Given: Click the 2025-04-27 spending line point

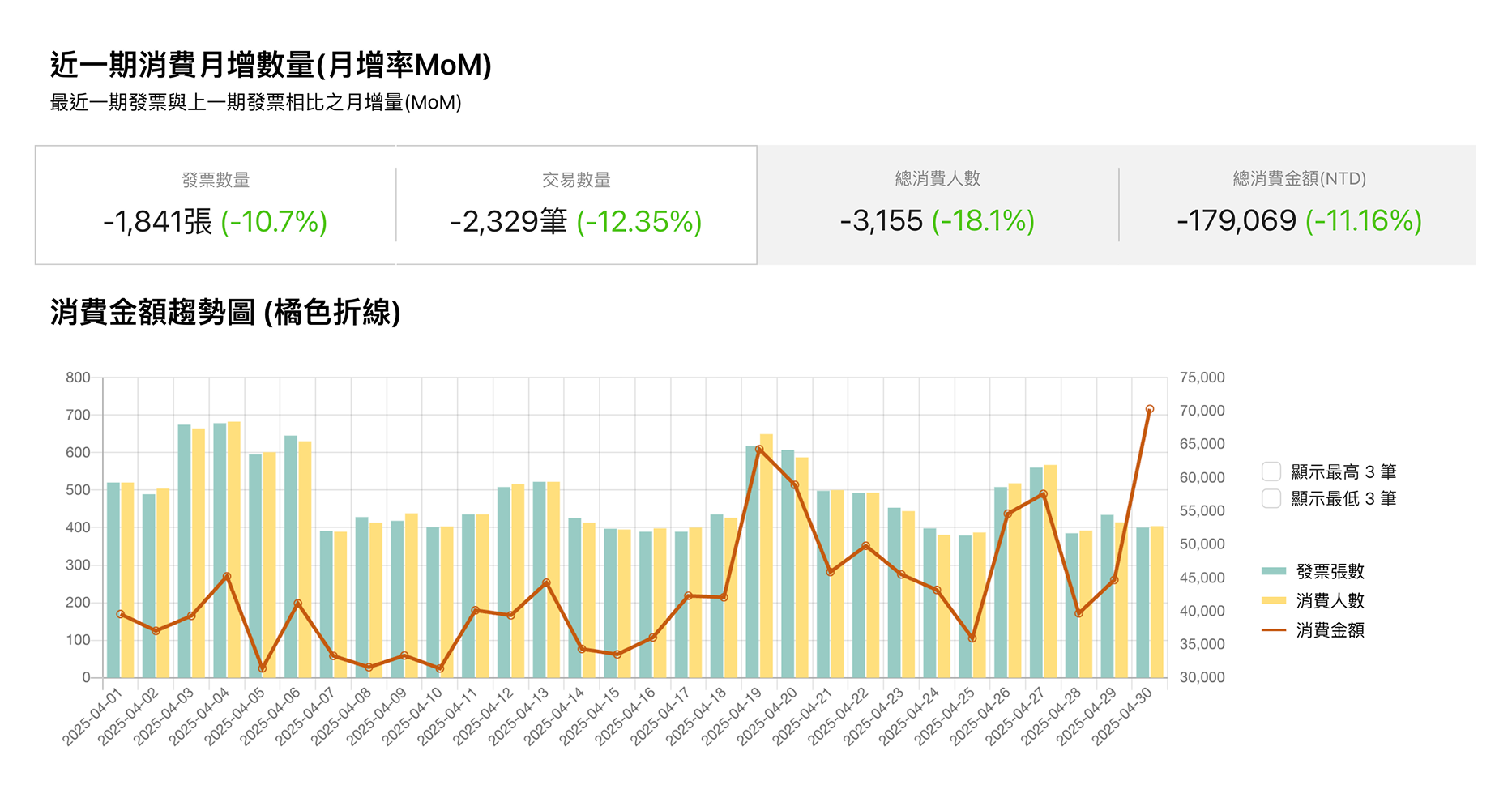Looking at the screenshot, I should click(x=1043, y=494).
